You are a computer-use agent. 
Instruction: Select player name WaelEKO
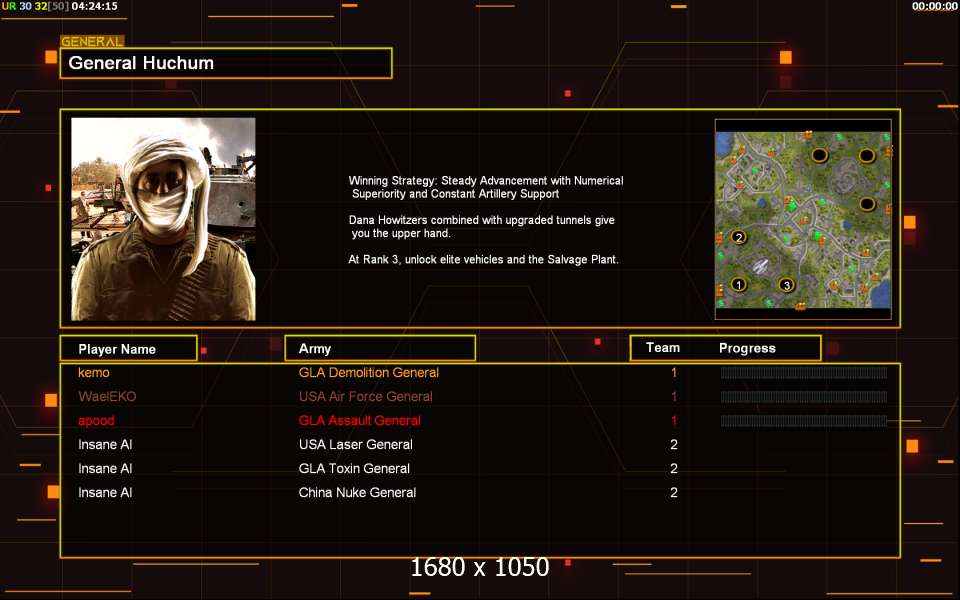(x=107, y=396)
